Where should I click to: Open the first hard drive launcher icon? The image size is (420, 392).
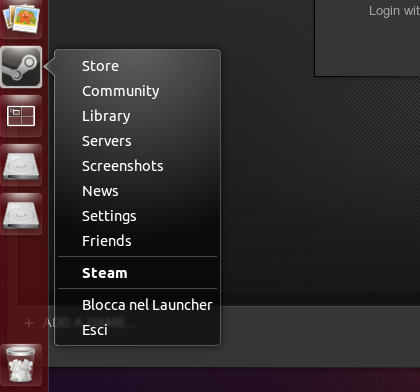(21, 165)
